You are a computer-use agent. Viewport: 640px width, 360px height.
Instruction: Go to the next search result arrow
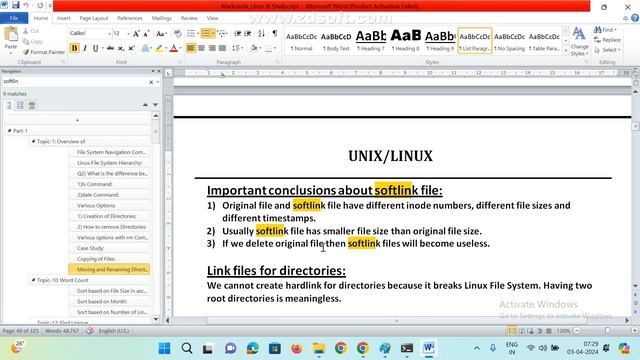156,105
